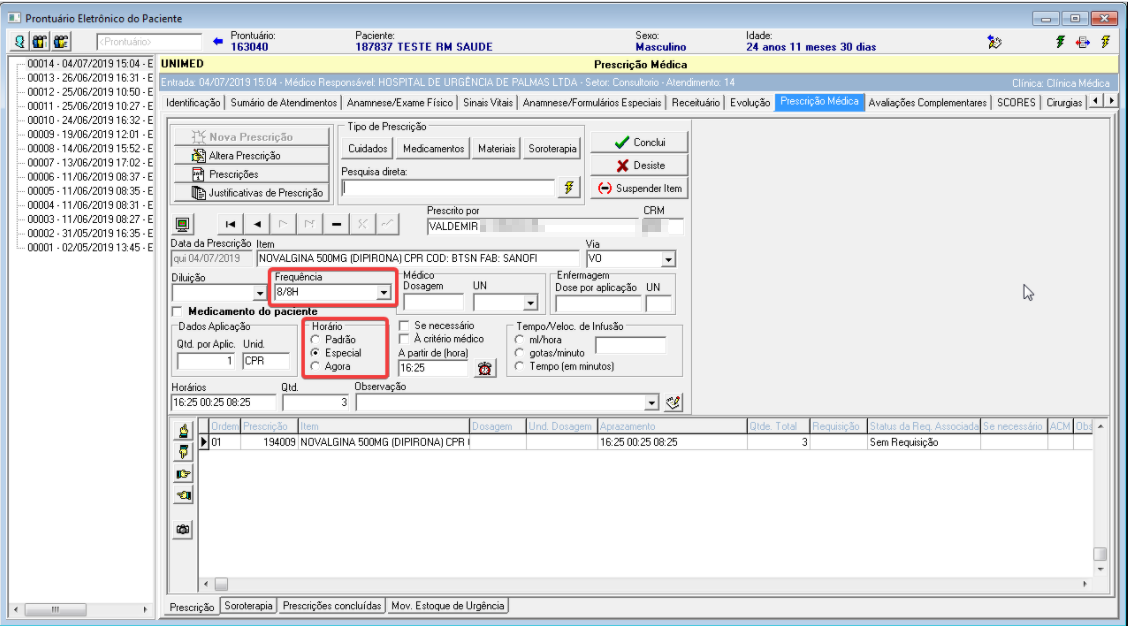Click the Soroterapia type button
1128x626 pixels.
[552, 149]
